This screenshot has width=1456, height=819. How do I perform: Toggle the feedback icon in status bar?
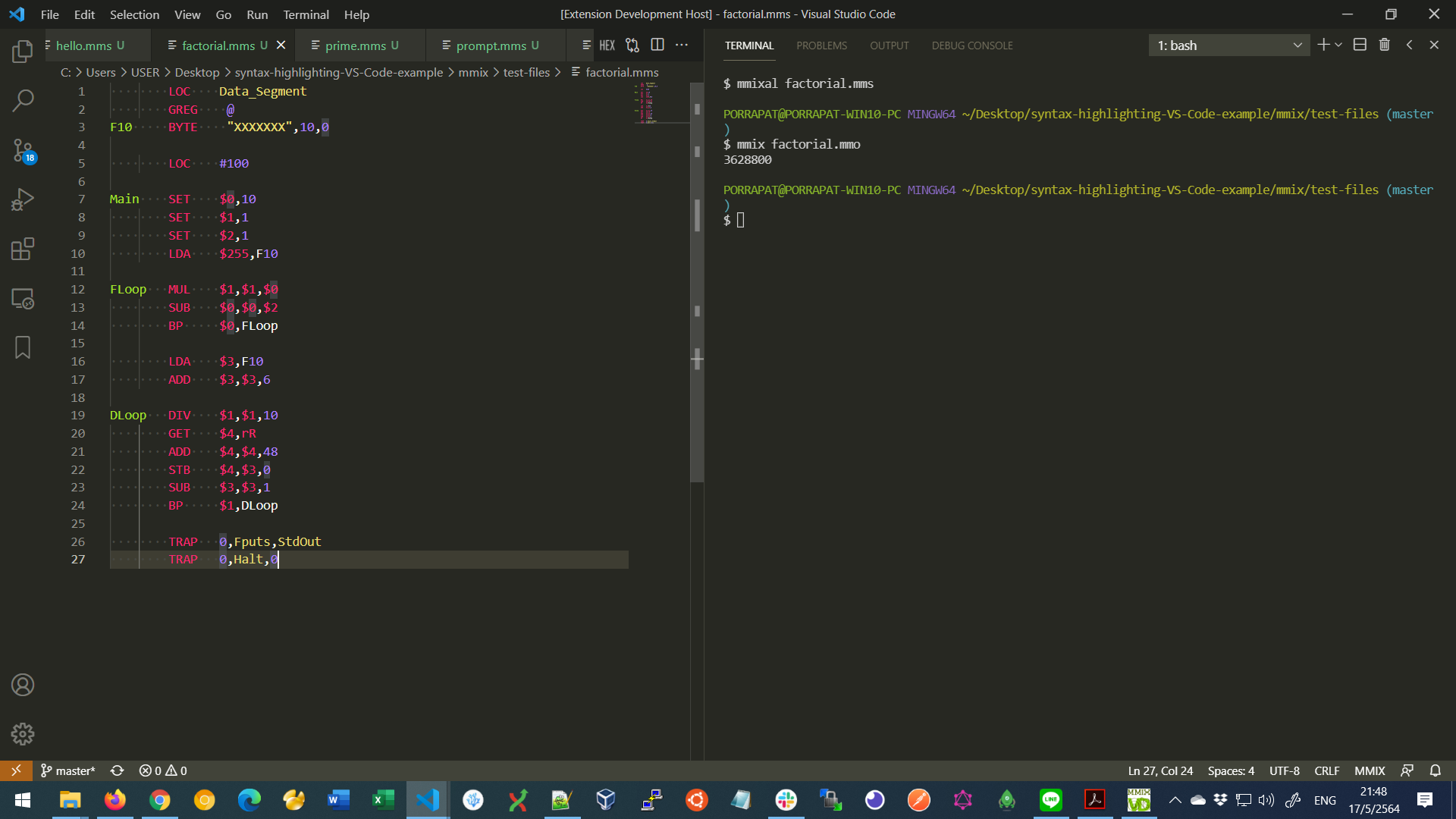[x=1407, y=770]
